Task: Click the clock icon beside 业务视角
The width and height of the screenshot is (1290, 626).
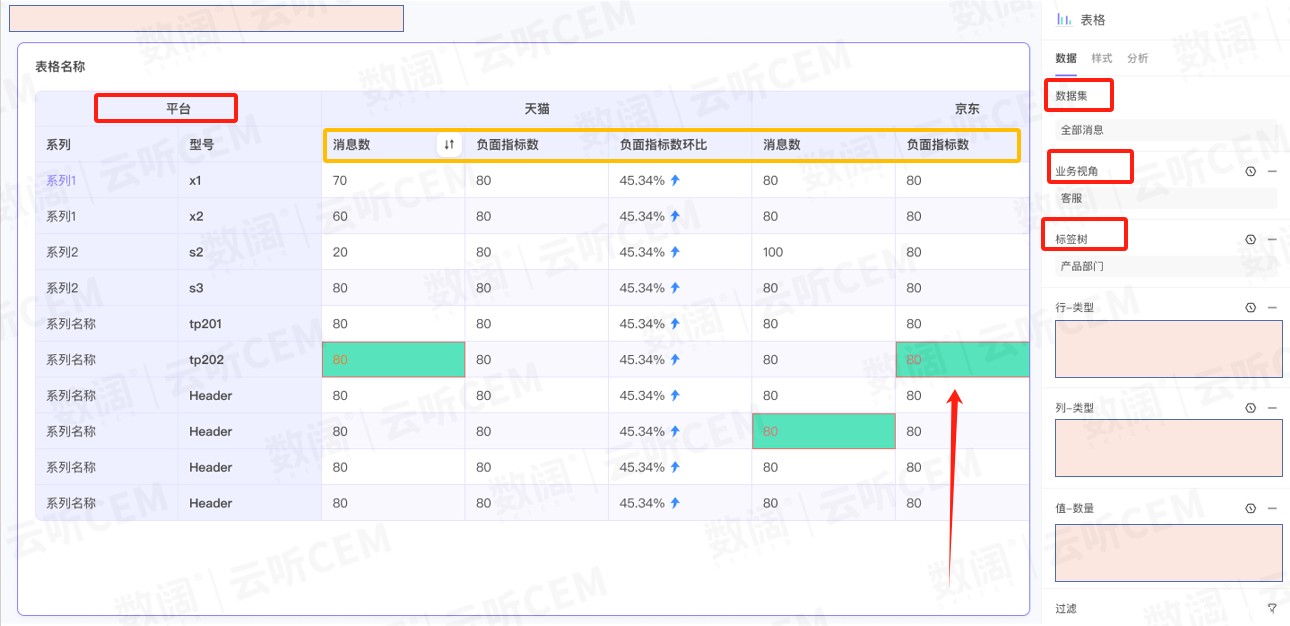Action: click(x=1250, y=171)
